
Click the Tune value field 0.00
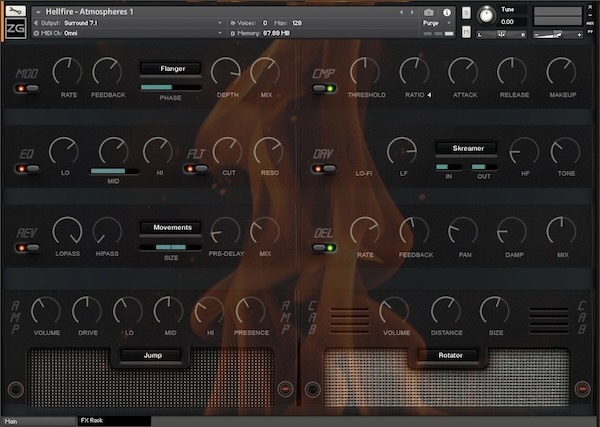coord(507,22)
